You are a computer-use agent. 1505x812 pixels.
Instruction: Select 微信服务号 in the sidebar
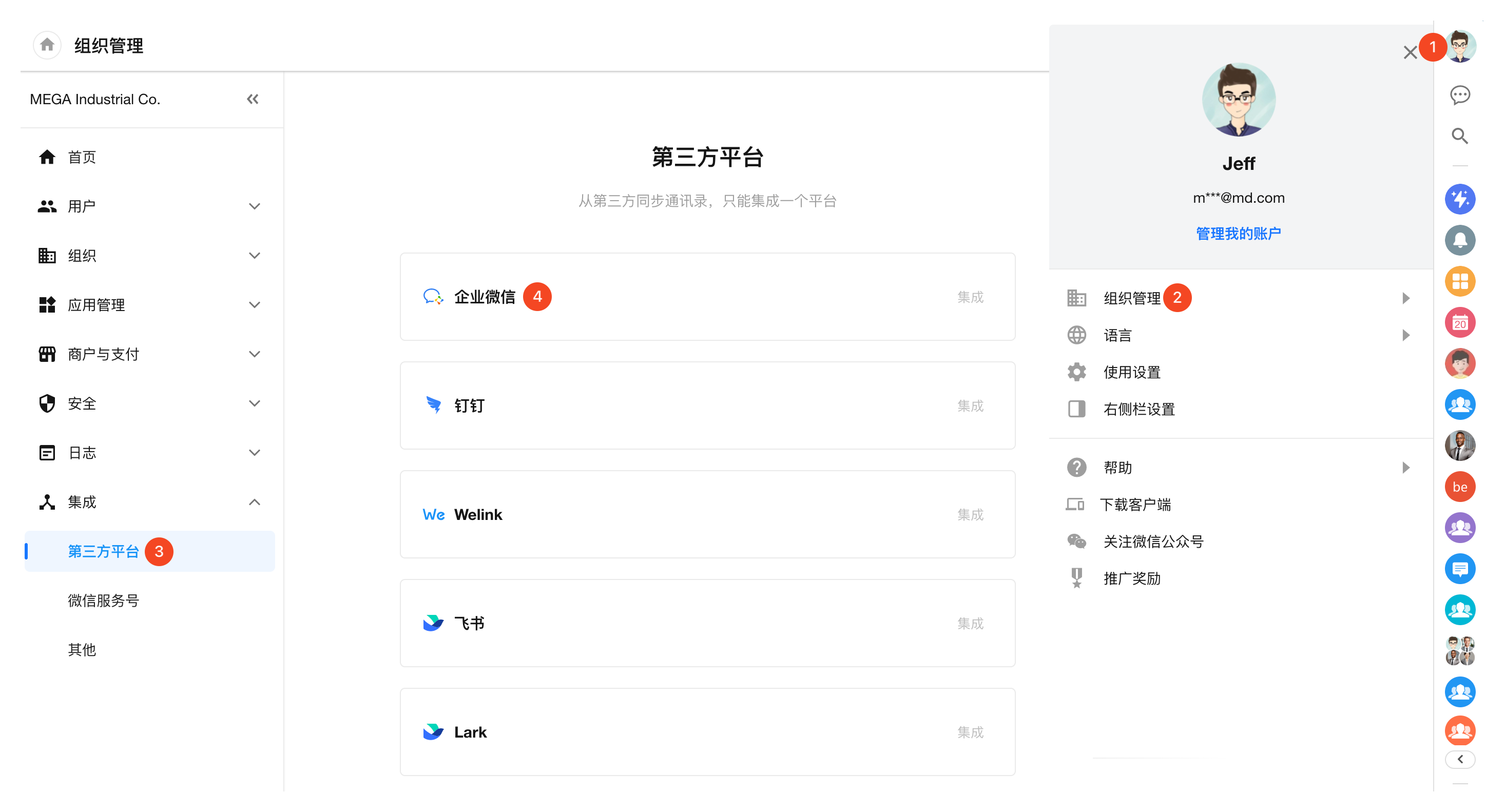coord(103,601)
